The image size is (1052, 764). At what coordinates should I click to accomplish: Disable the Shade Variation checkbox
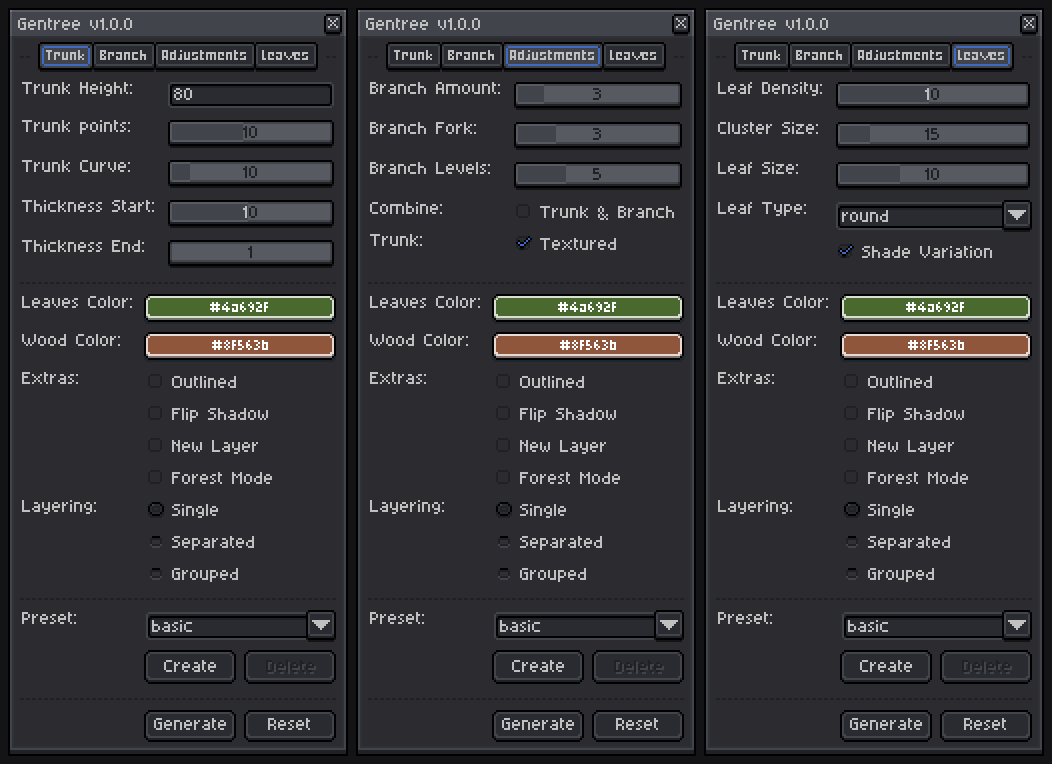click(x=846, y=251)
